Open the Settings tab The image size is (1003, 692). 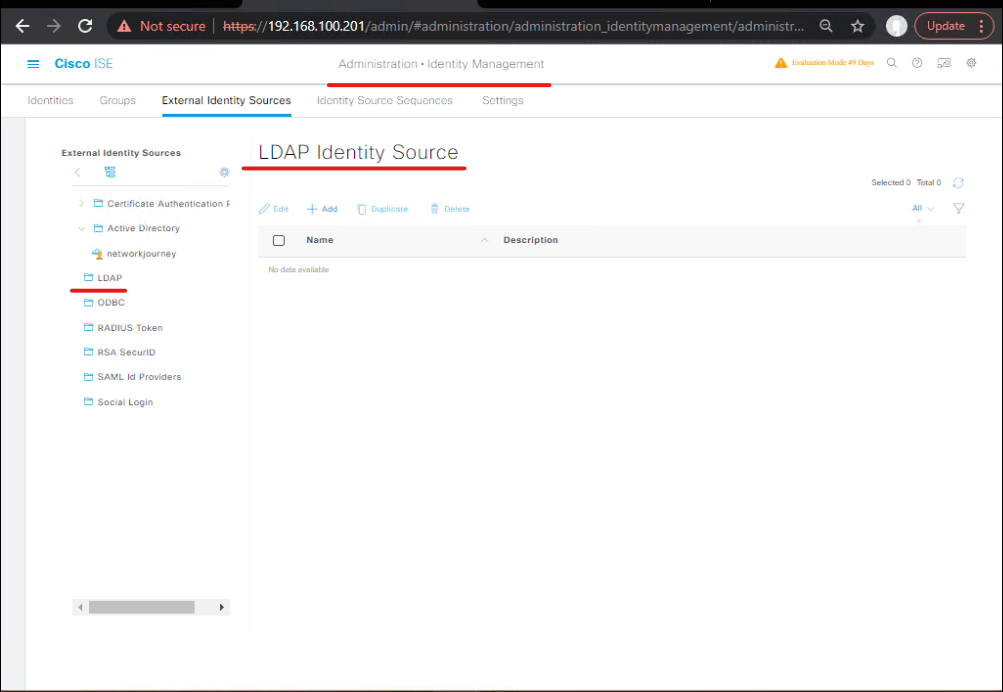click(x=503, y=100)
